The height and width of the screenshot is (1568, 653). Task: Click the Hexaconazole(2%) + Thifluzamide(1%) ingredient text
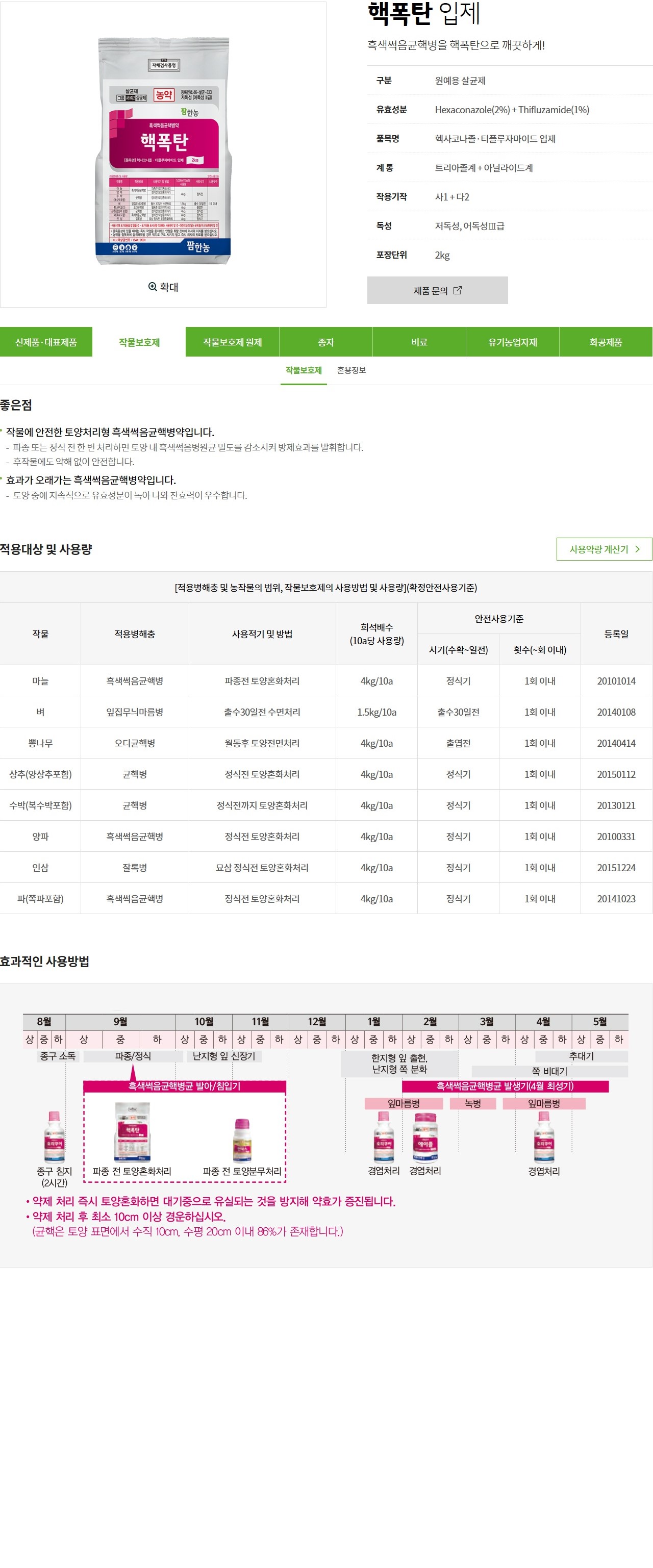(512, 110)
